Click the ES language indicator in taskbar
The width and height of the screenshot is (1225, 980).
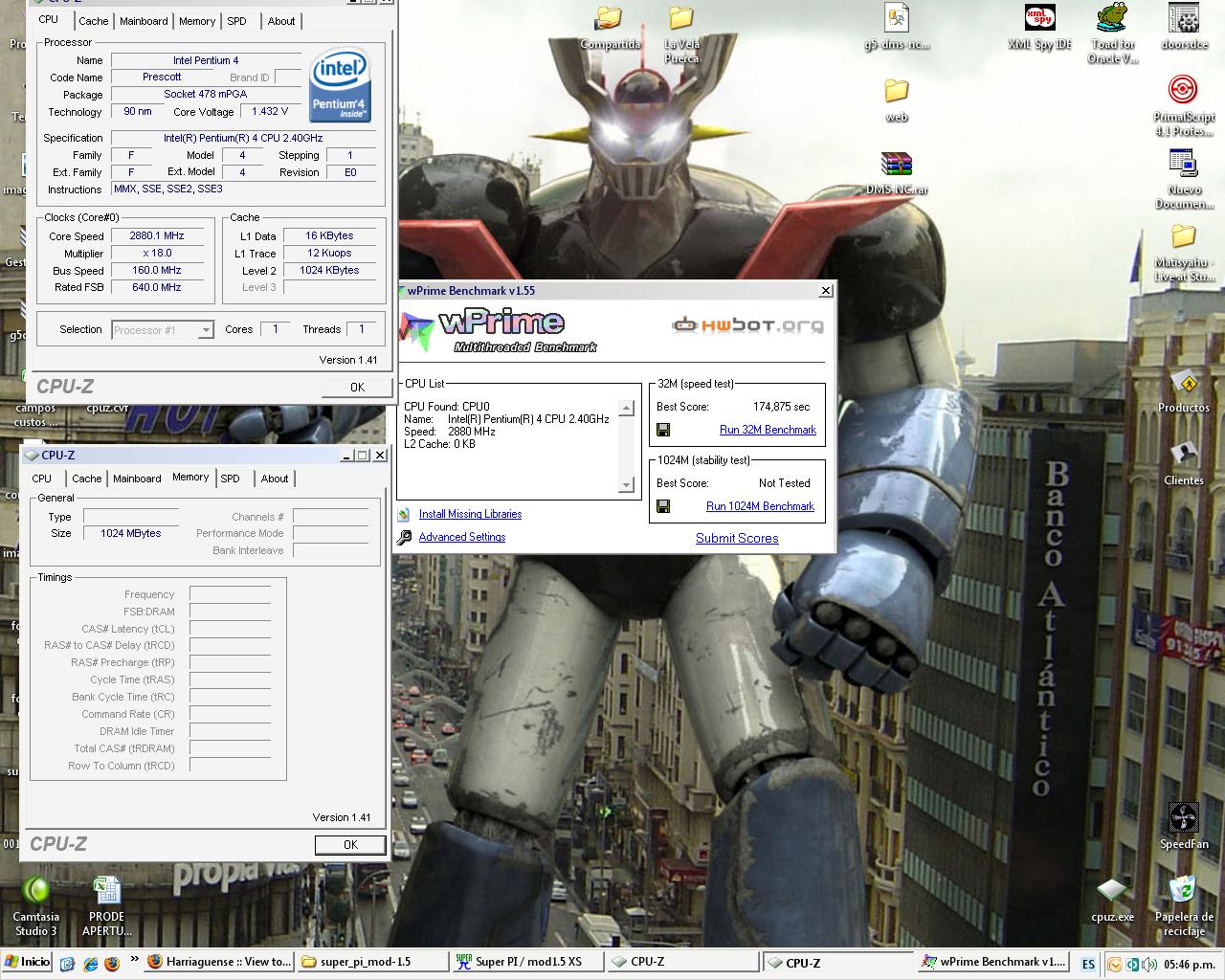click(x=1088, y=964)
